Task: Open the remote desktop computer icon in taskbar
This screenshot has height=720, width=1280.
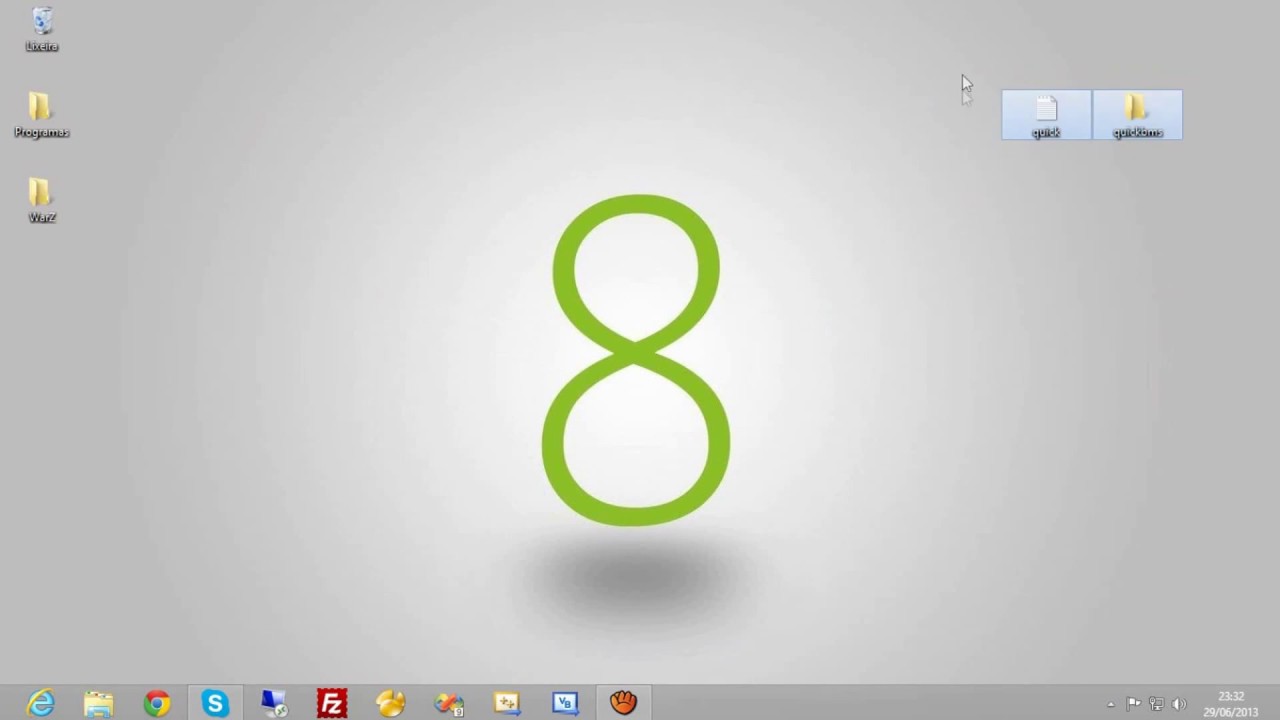Action: [273, 703]
